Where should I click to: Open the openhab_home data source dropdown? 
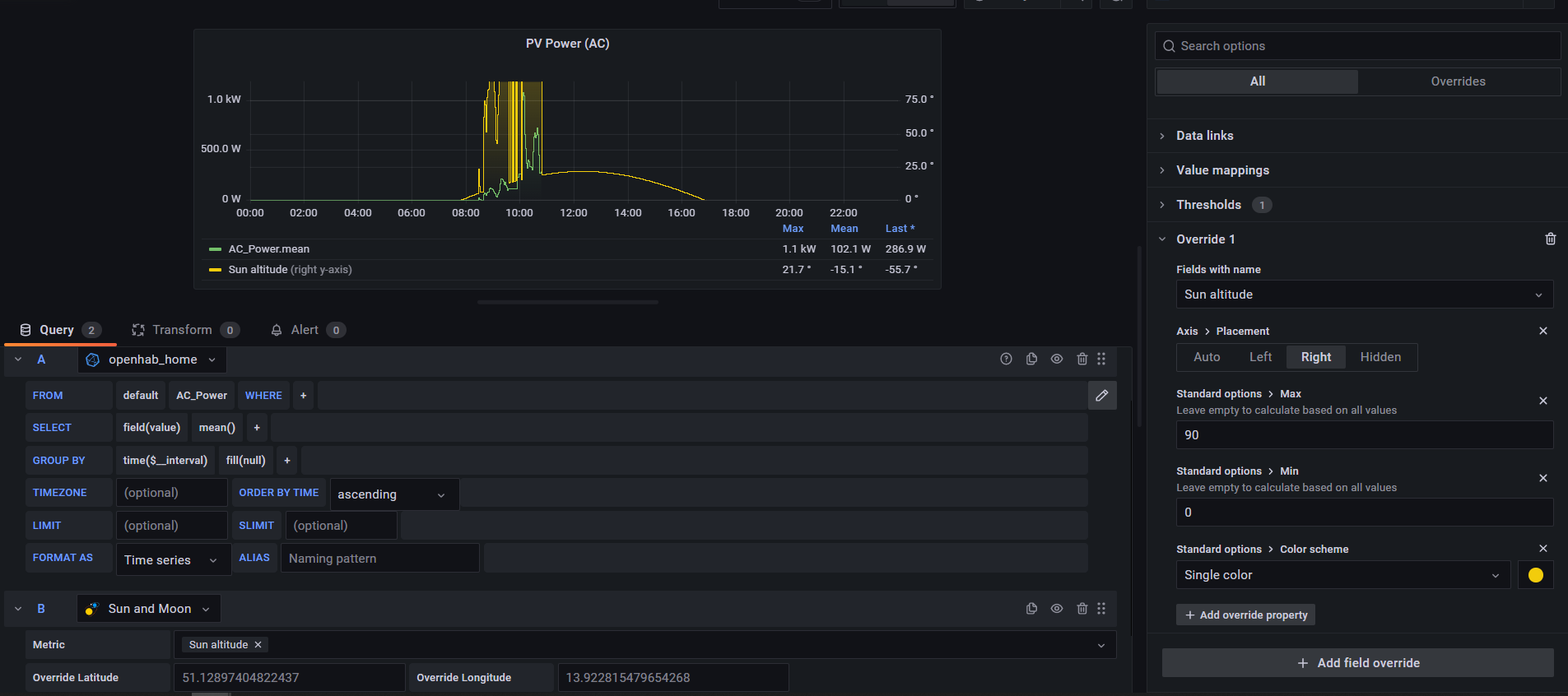pos(152,360)
